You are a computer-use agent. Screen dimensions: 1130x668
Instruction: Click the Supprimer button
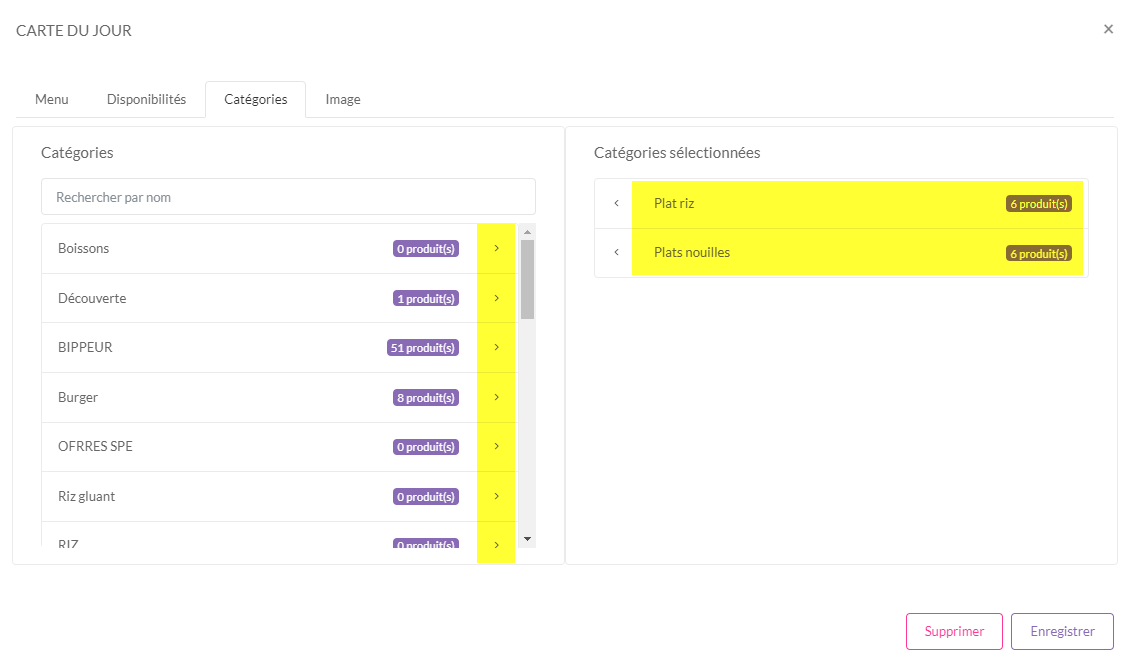pos(954,632)
